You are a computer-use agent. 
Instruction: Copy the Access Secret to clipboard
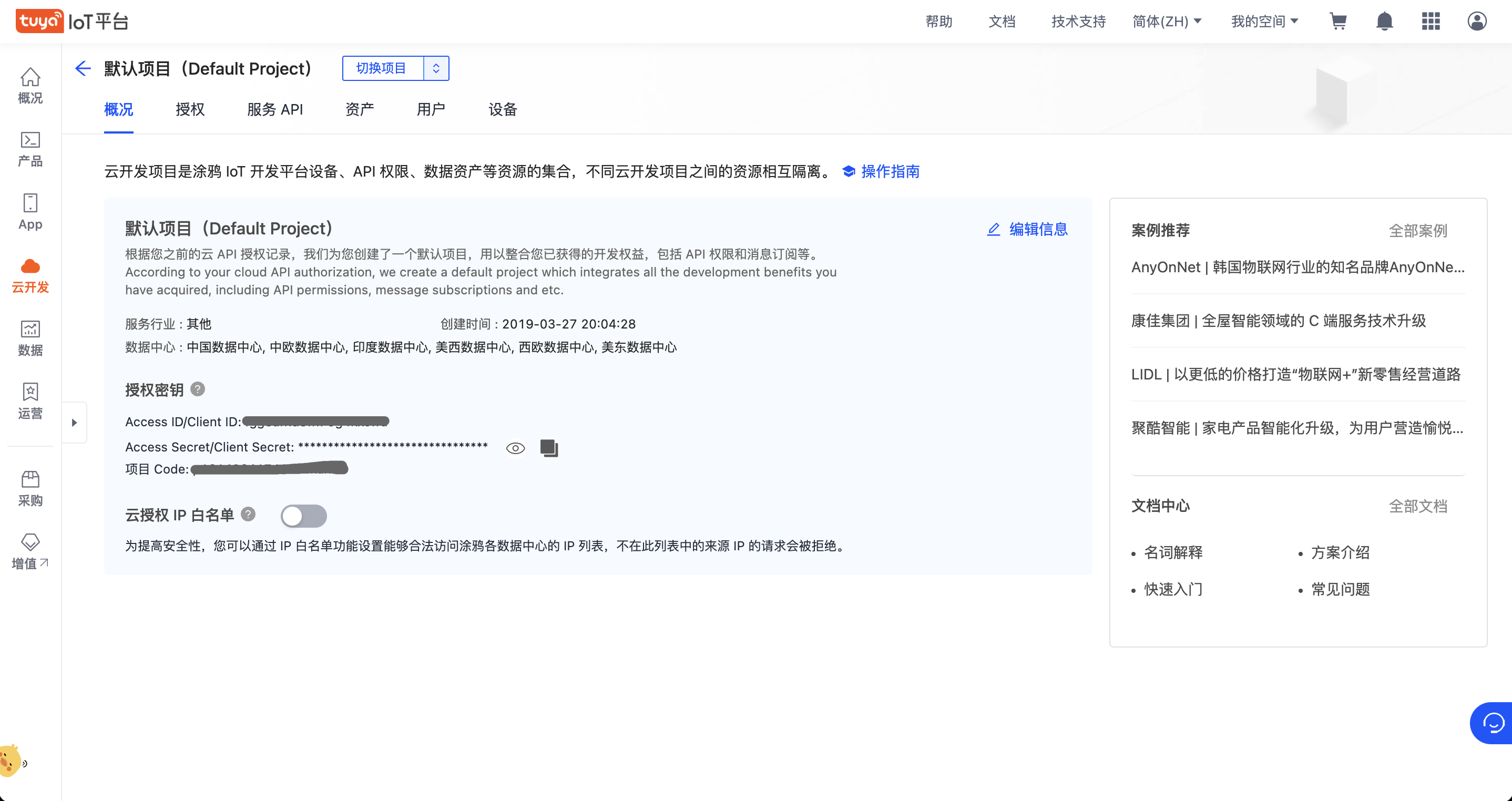point(549,448)
